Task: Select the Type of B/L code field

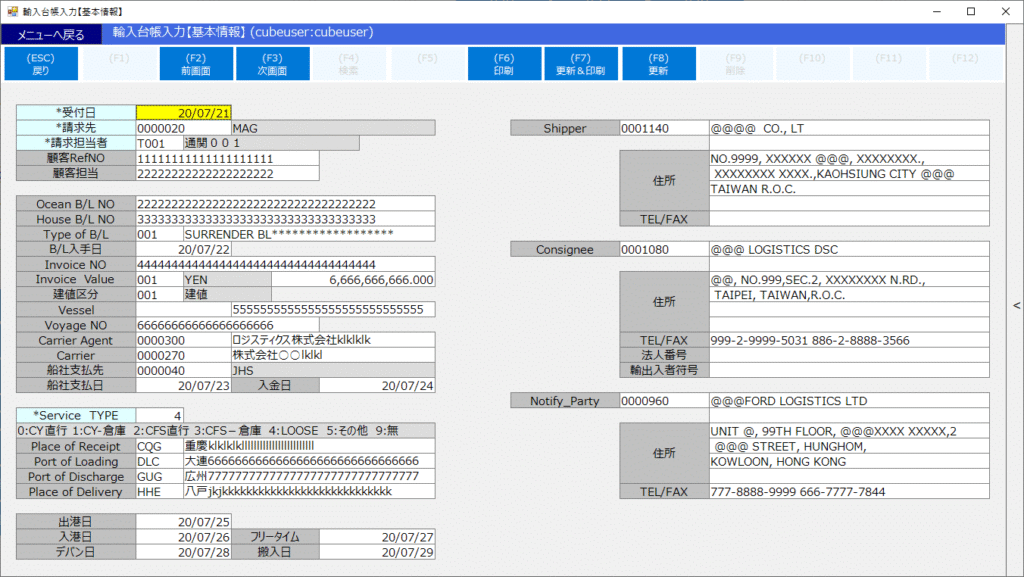Action: (x=158, y=234)
